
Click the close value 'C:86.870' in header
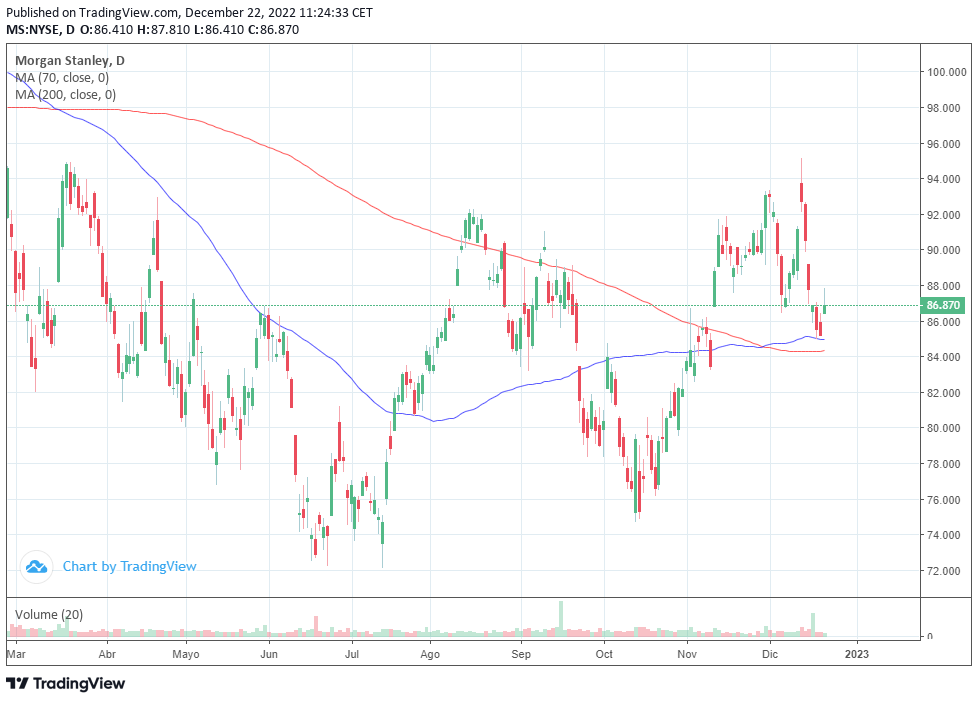point(273,29)
